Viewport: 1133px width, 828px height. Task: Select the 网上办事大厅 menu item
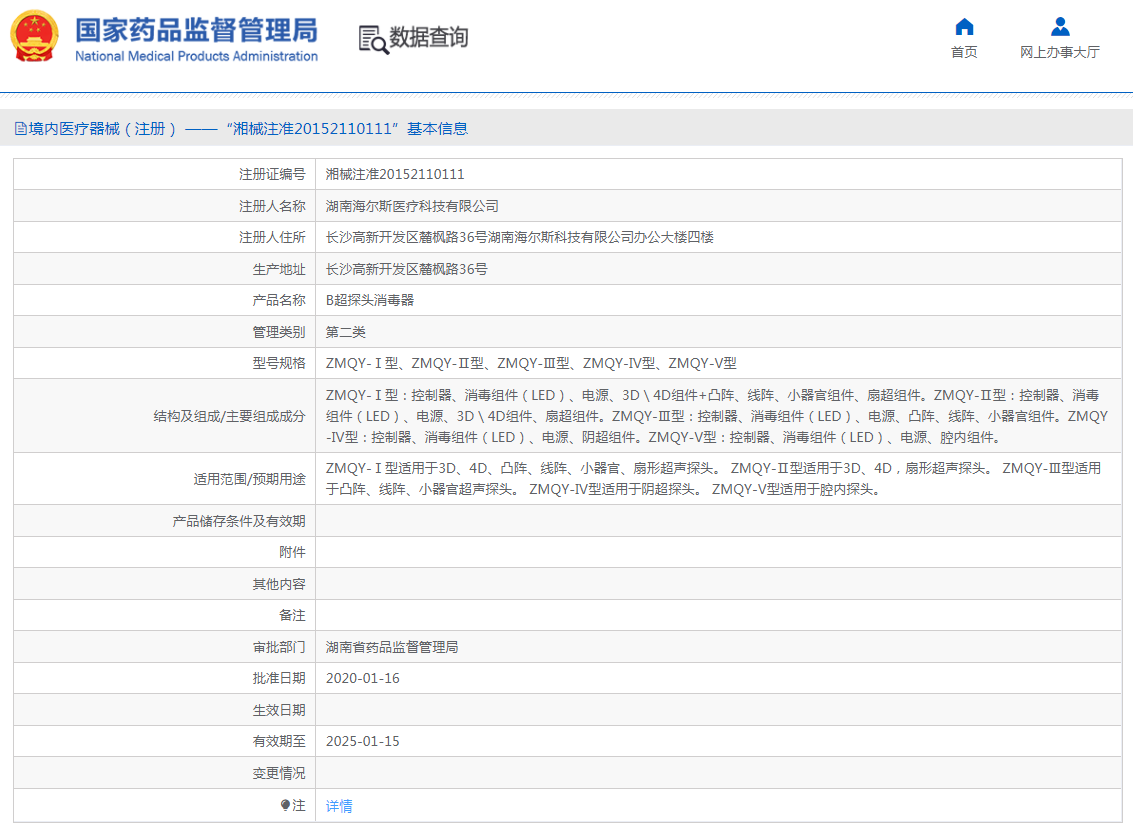pos(1060,52)
